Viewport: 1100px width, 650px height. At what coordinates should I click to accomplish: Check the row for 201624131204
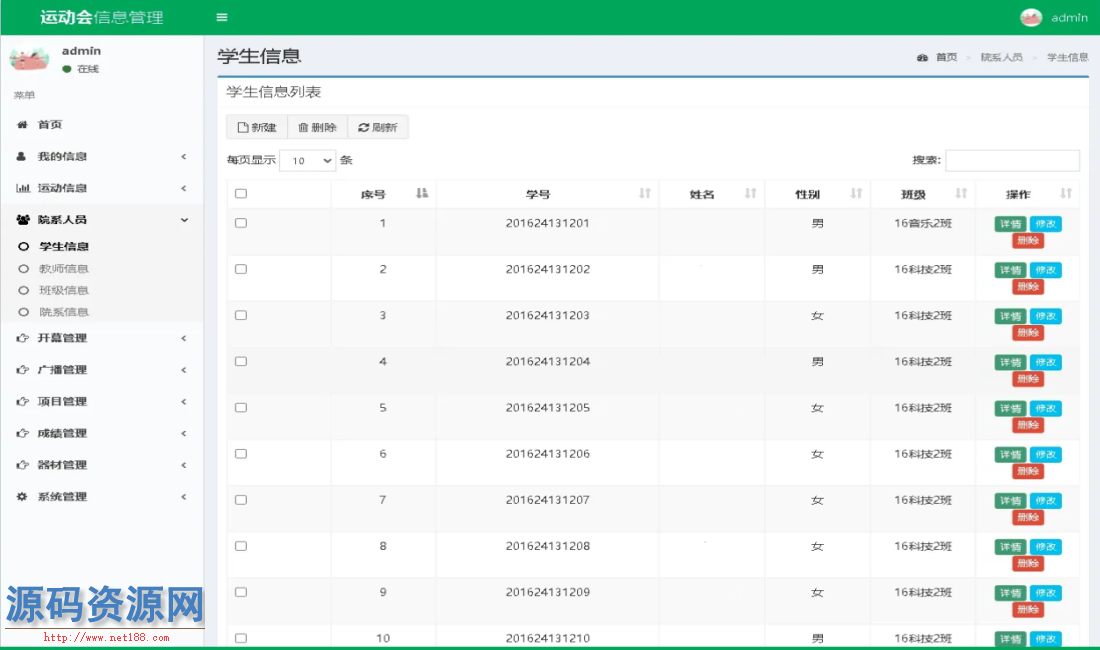point(241,362)
